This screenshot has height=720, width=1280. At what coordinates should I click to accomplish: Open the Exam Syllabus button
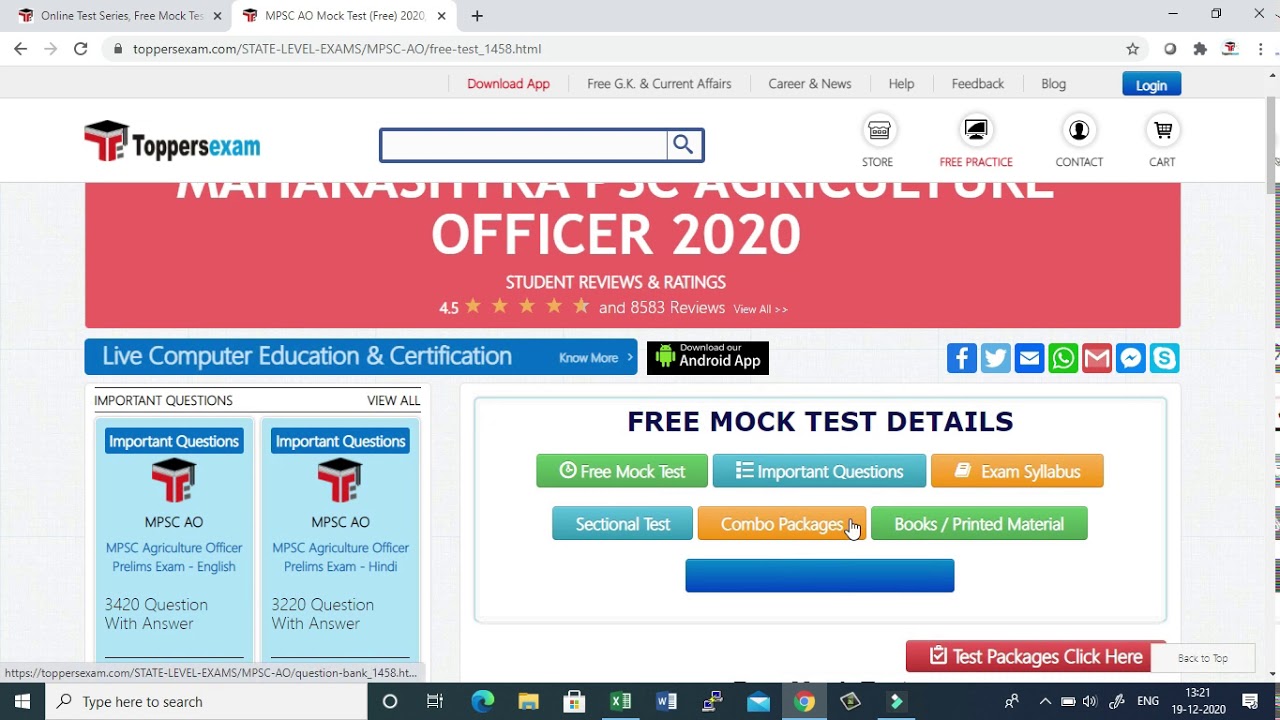tap(1017, 471)
